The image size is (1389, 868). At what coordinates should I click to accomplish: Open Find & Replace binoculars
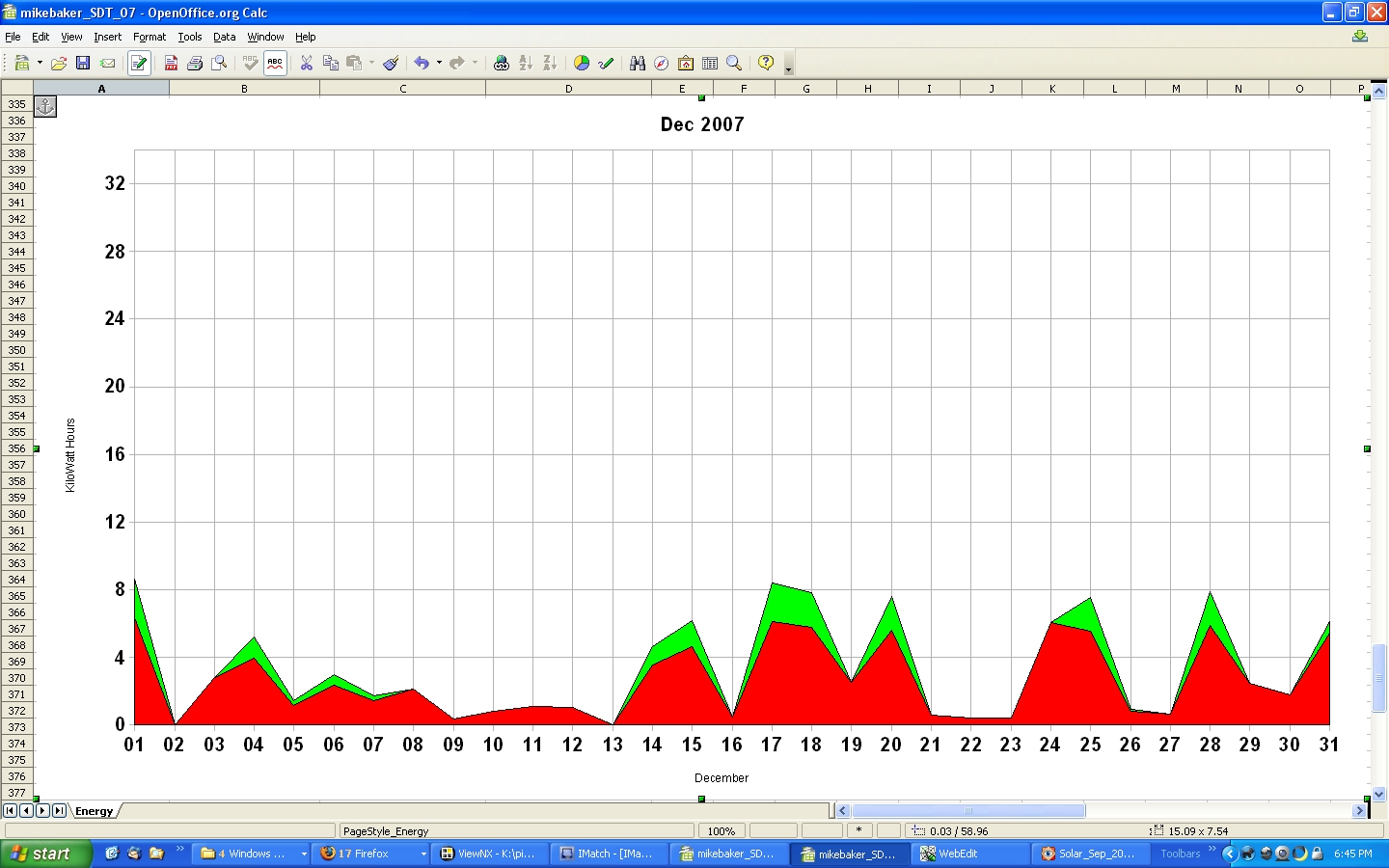[638, 63]
